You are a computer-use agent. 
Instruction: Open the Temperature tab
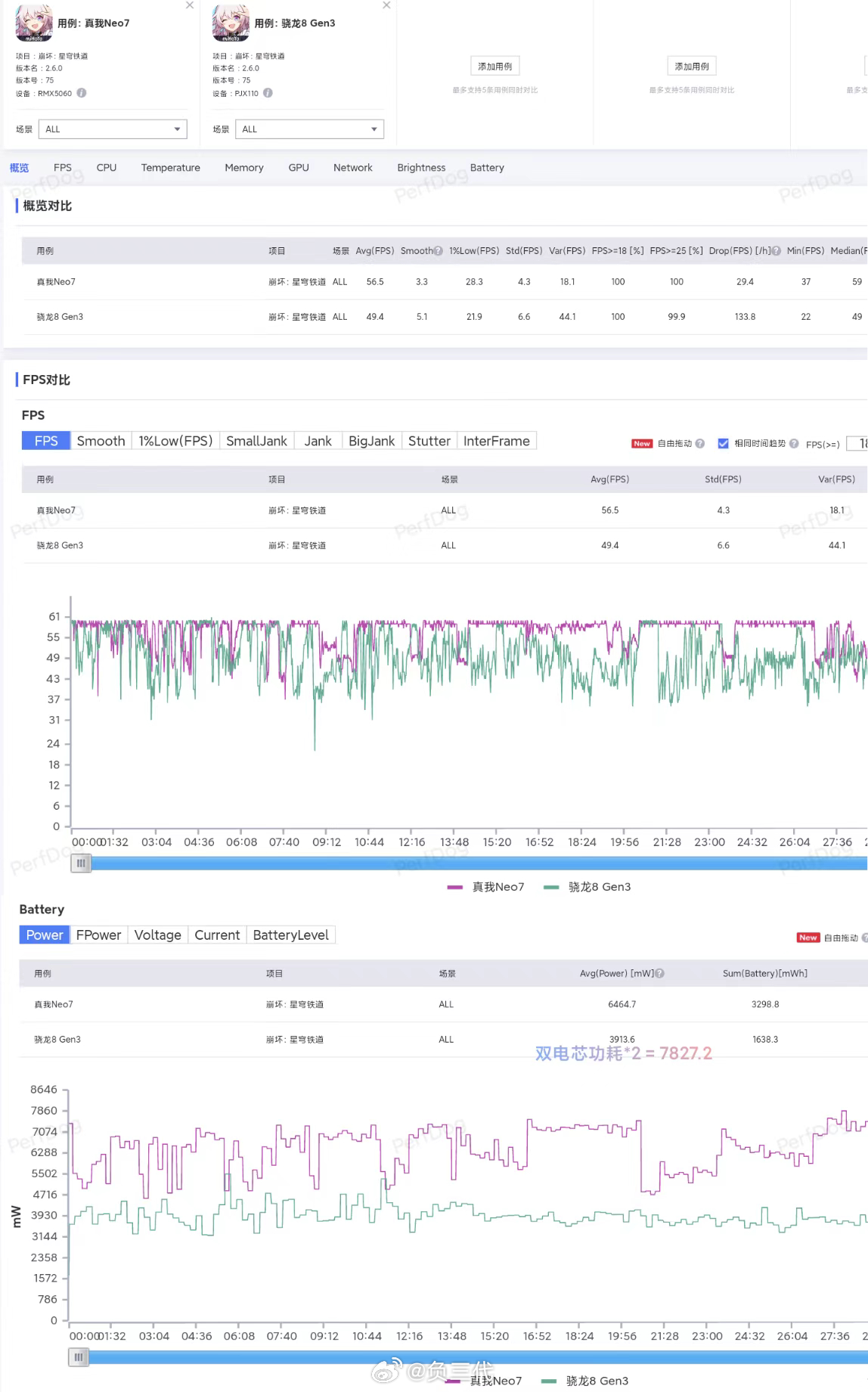(171, 168)
